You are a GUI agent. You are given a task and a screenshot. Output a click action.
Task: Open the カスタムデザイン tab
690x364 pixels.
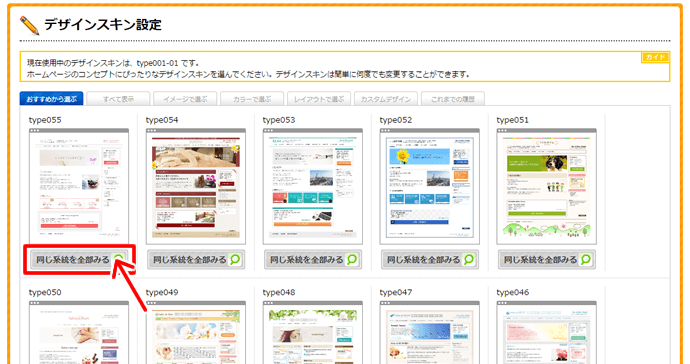[386, 99]
